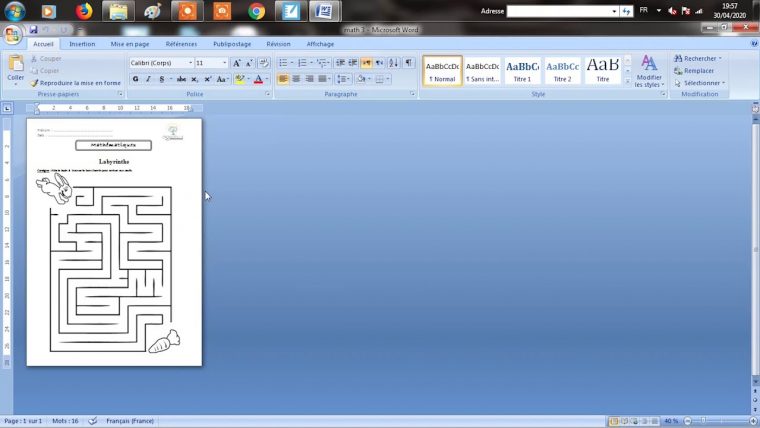The width and height of the screenshot is (760, 428).
Task: Open the Mise en page tab
Action: (130, 44)
